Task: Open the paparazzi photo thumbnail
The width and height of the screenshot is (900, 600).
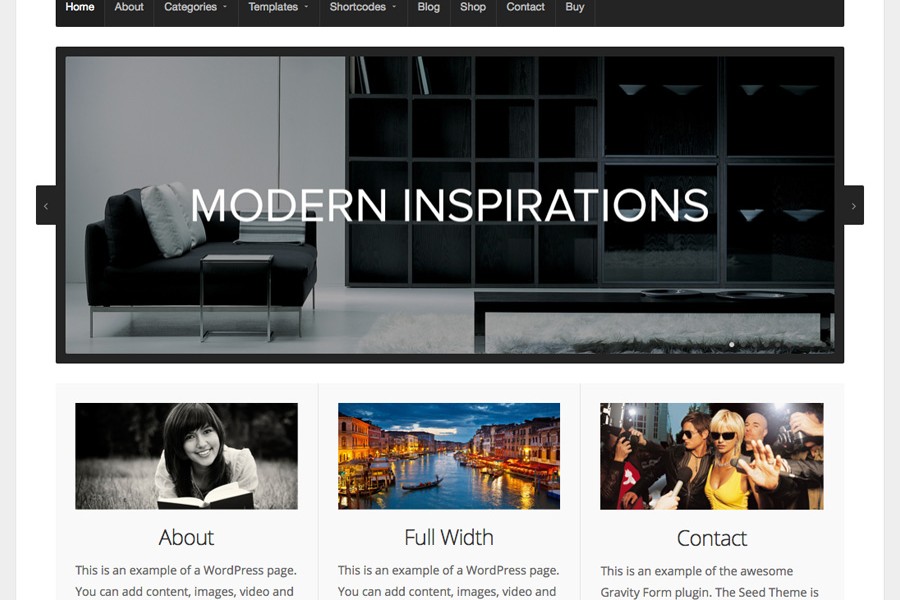Action: 712,456
